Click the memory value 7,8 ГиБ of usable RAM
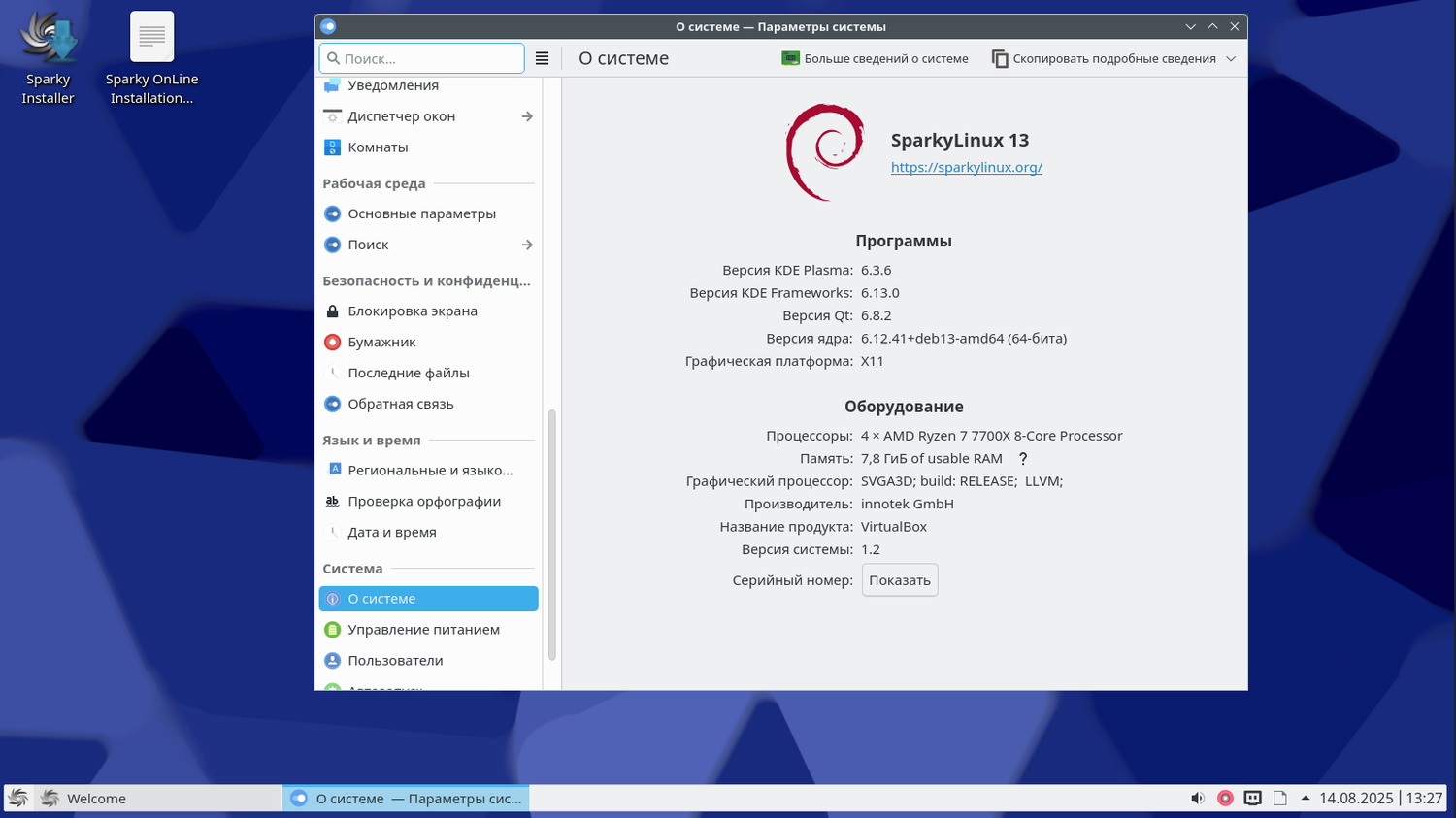1456x818 pixels. 932,459
